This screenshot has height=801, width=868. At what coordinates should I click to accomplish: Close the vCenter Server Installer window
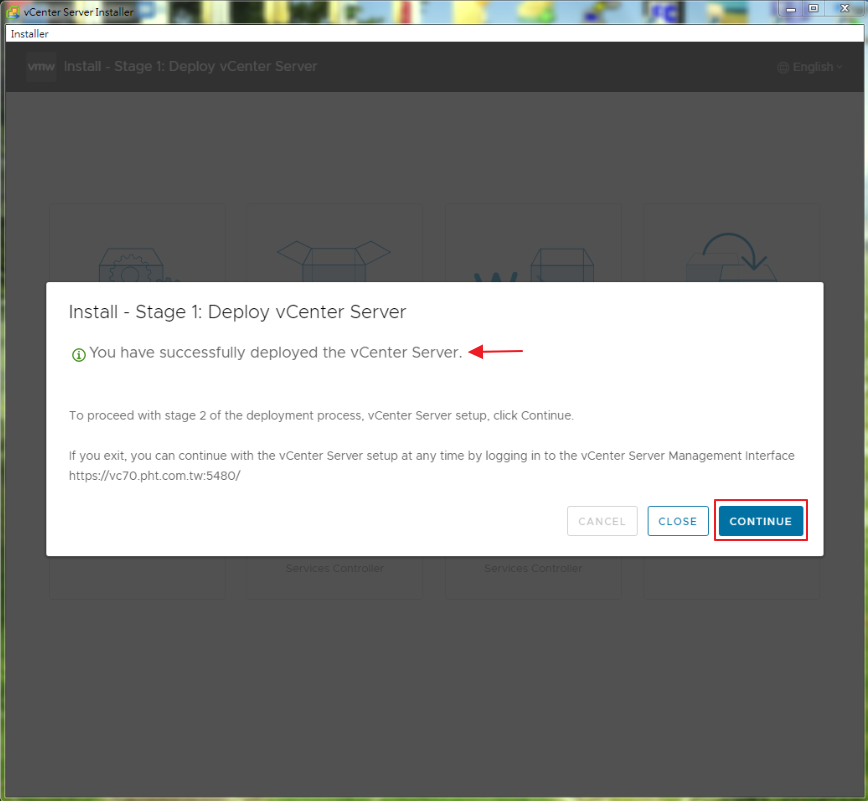coord(845,9)
